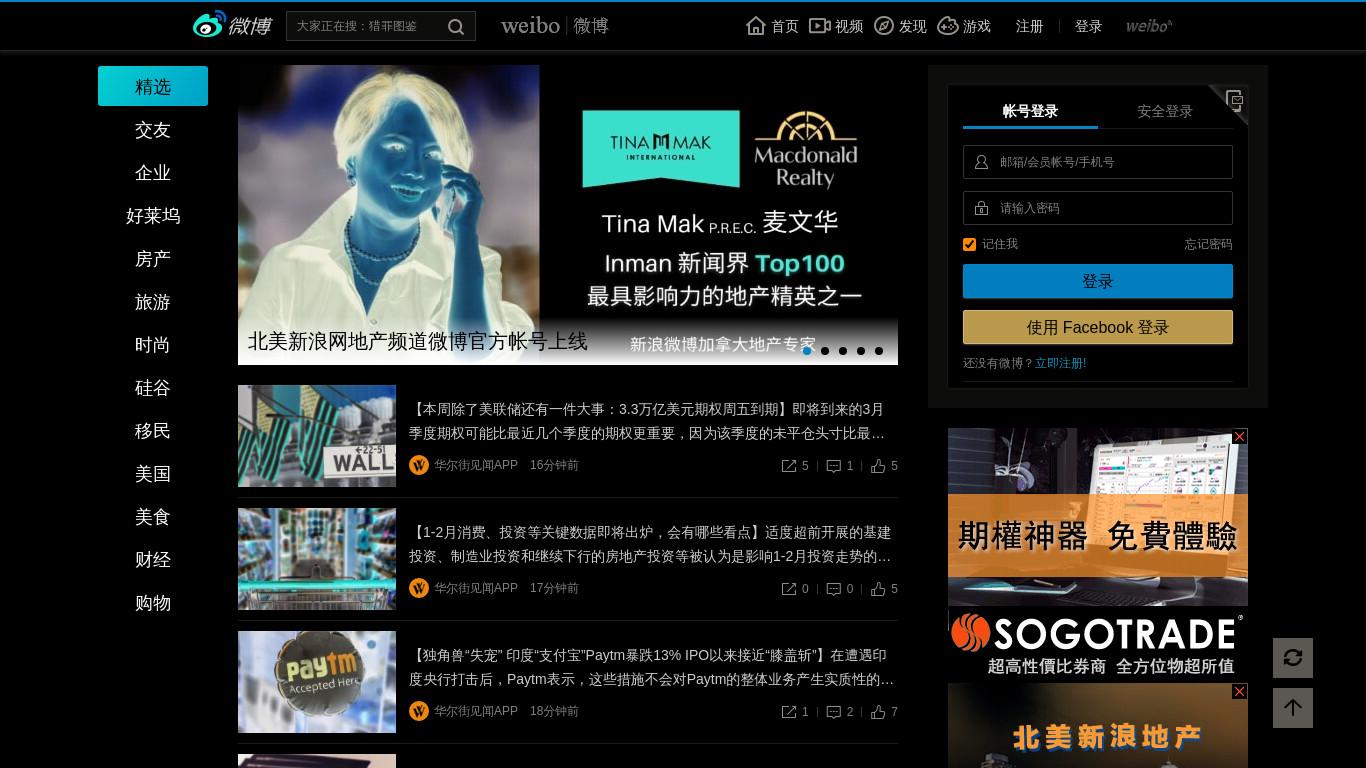Click 华尔街见闻APP avatar on Paytm post
Viewport: 1366px width, 768px height.
tap(419, 711)
